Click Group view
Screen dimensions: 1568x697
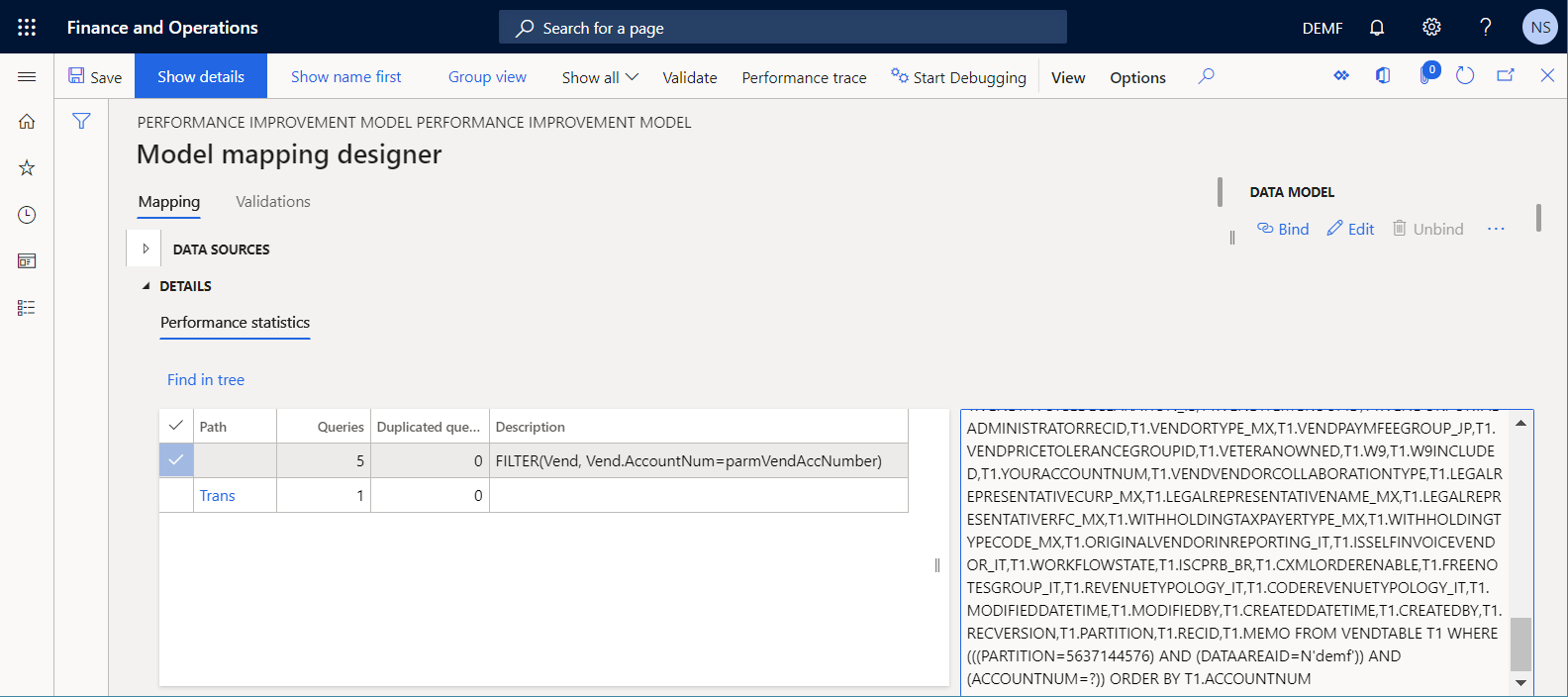pos(487,76)
